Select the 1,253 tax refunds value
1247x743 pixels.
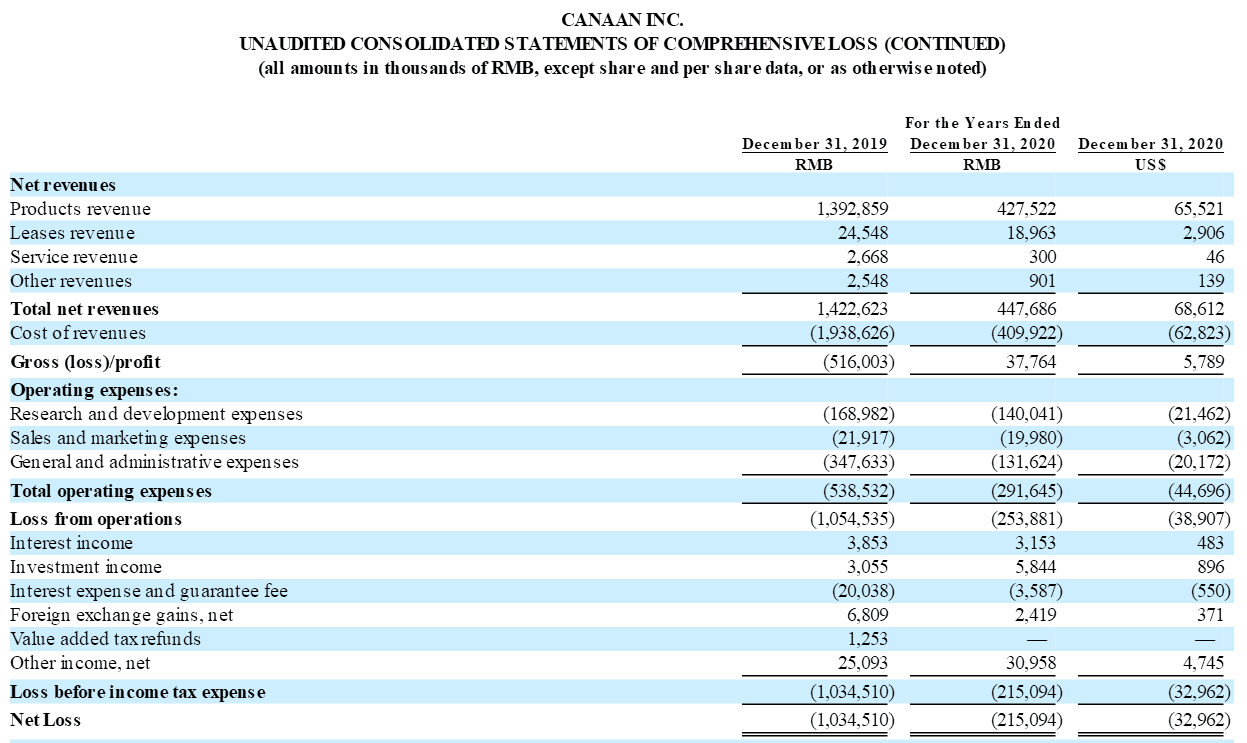(868, 639)
